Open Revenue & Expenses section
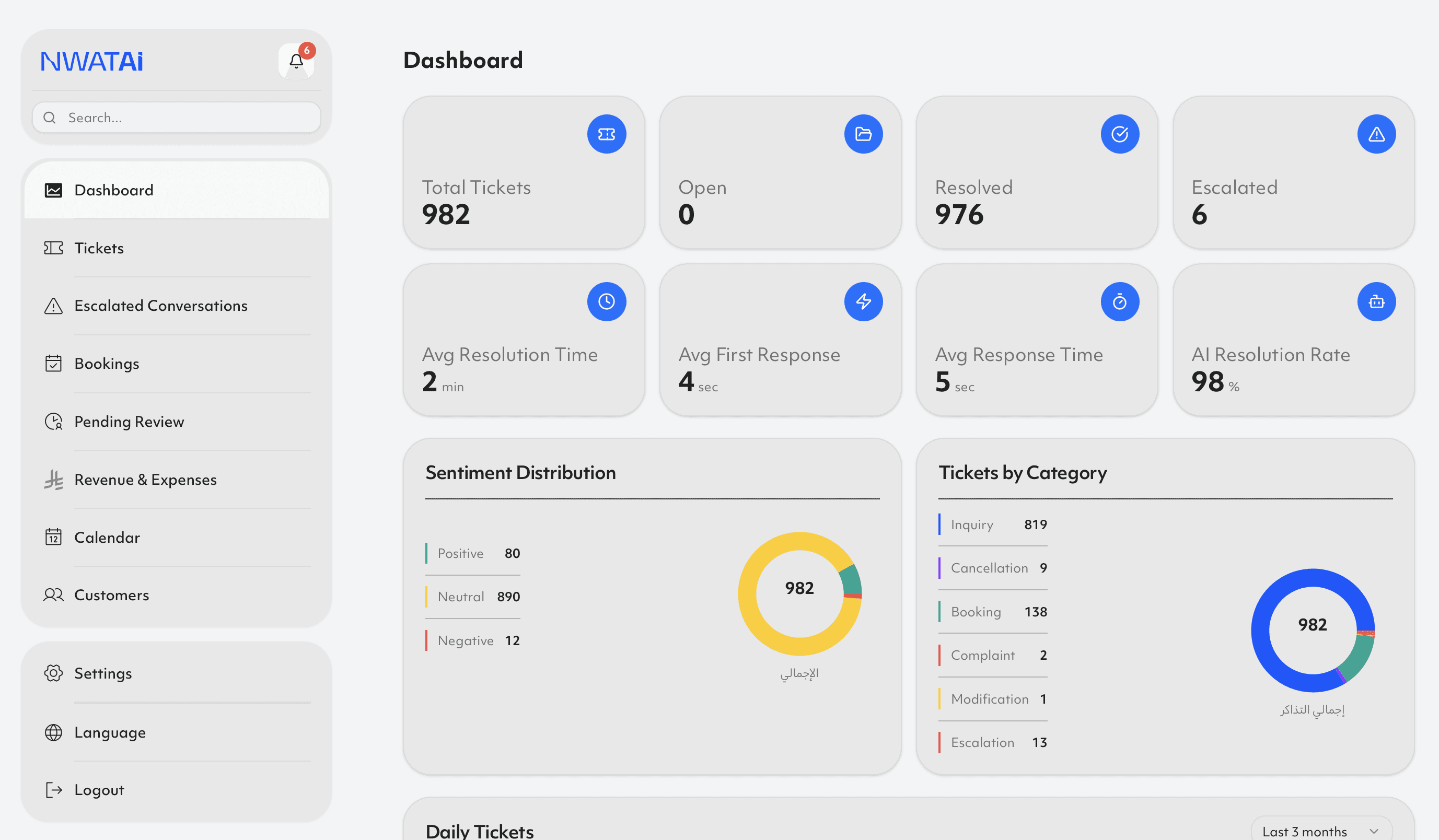Viewport: 1439px width, 840px height. coord(145,480)
